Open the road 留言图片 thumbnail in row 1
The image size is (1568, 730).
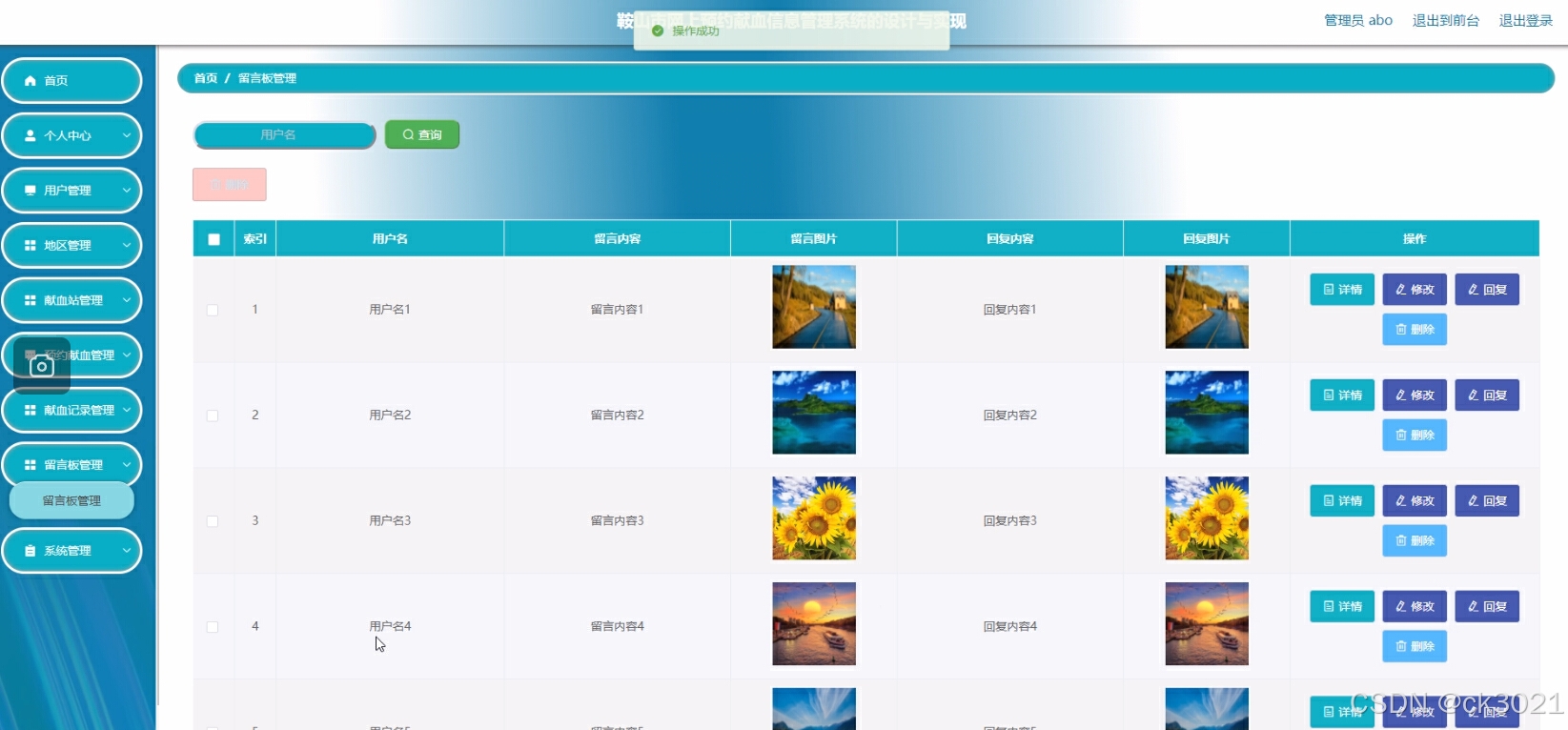coord(814,307)
